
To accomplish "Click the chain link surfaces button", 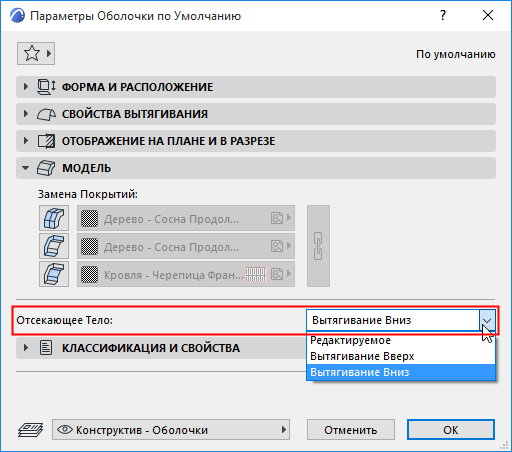I will (x=318, y=246).
